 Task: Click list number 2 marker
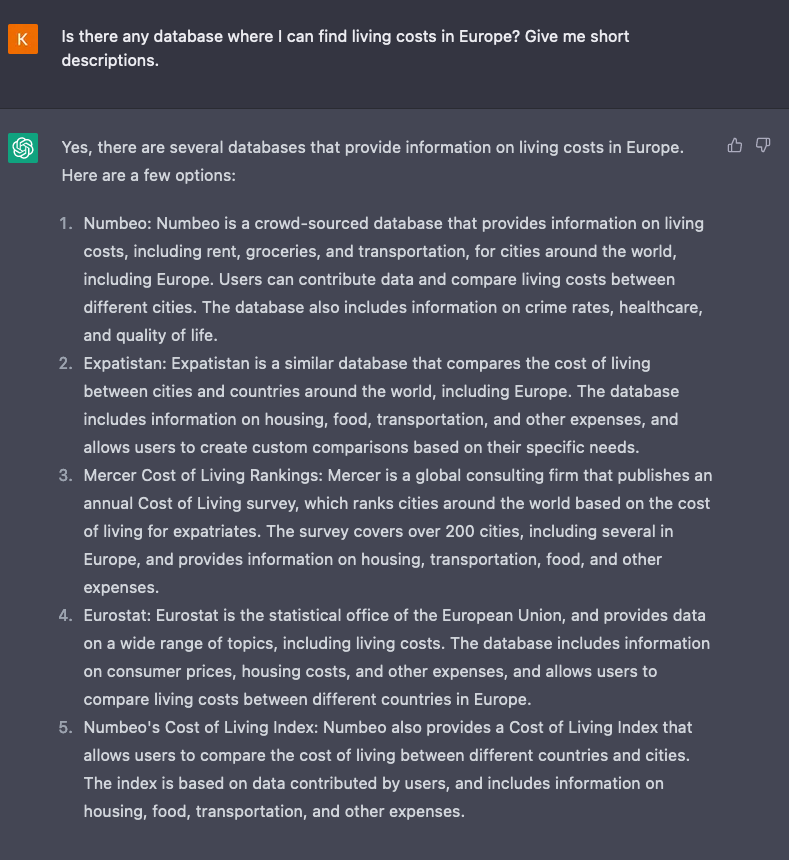66,363
